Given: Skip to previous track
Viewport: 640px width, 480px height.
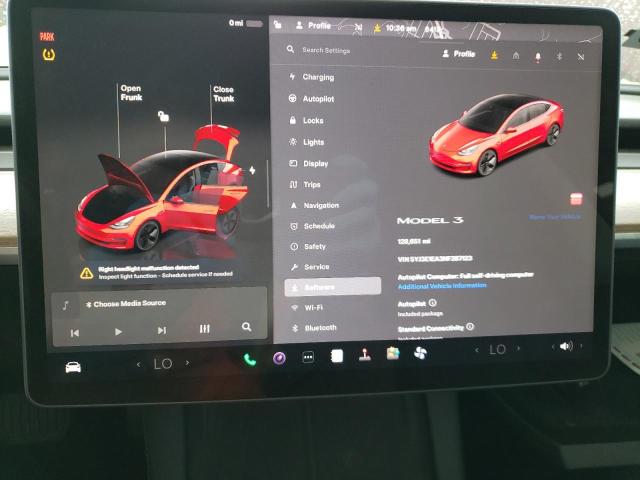Looking at the screenshot, I should point(75,333).
